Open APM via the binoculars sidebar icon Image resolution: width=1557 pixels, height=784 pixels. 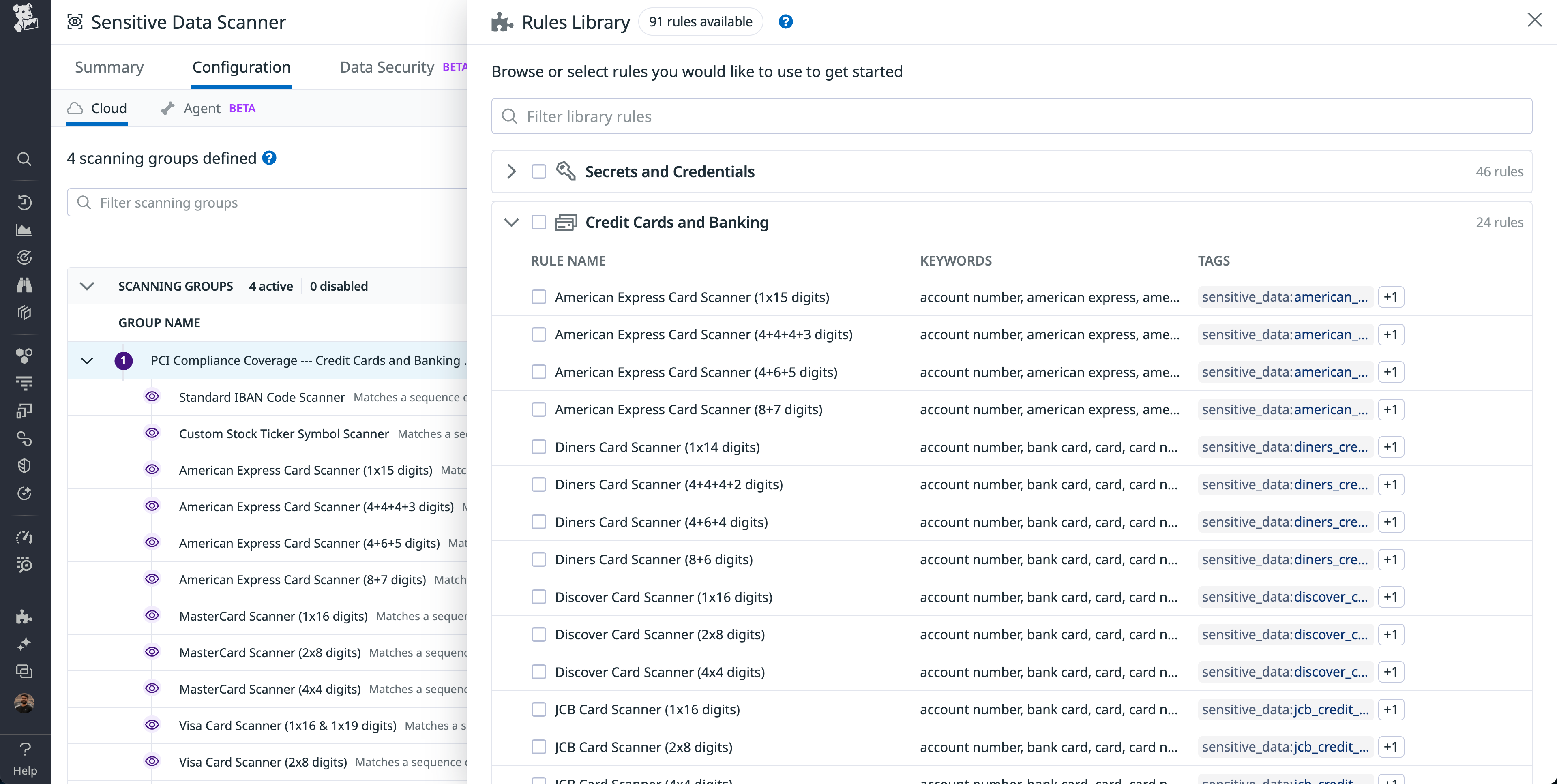click(25, 285)
